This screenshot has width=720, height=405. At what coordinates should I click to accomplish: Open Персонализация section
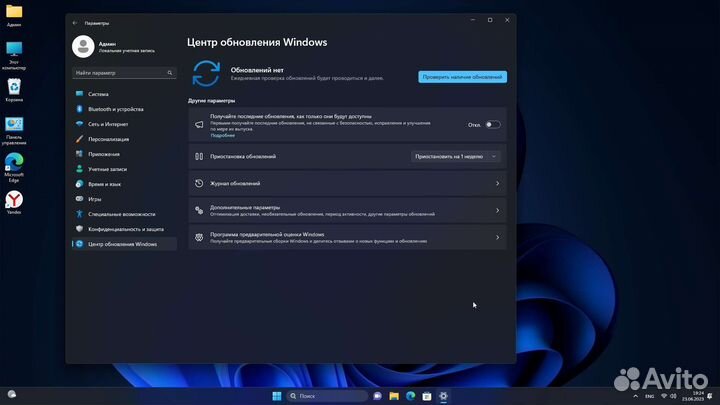pos(124,139)
